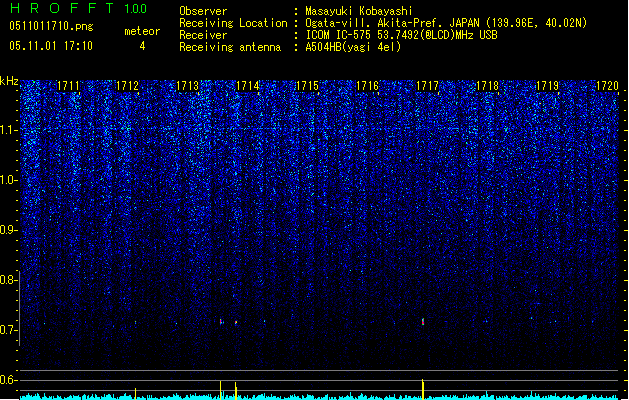Click observer name Masayuki Kobayashi
Screen dimensions: 629x400
coord(359,11)
